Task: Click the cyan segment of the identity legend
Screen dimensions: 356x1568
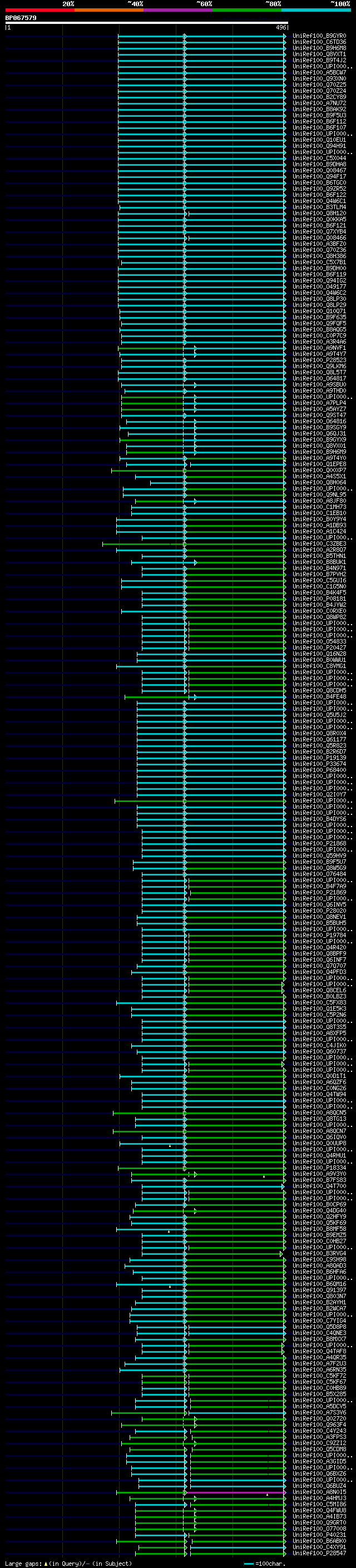Action: (316, 10)
